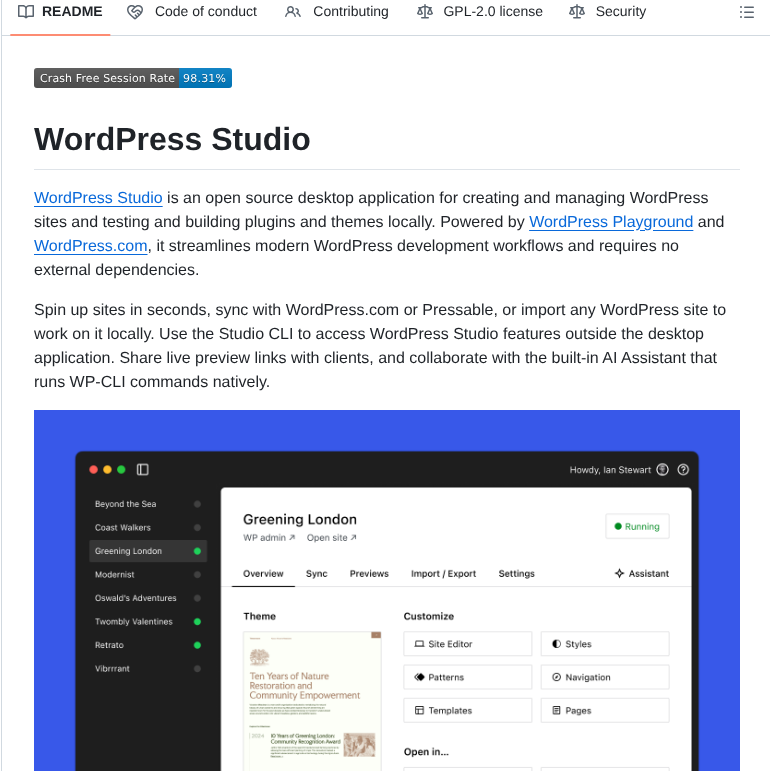Click the document Pages icon

(556, 711)
